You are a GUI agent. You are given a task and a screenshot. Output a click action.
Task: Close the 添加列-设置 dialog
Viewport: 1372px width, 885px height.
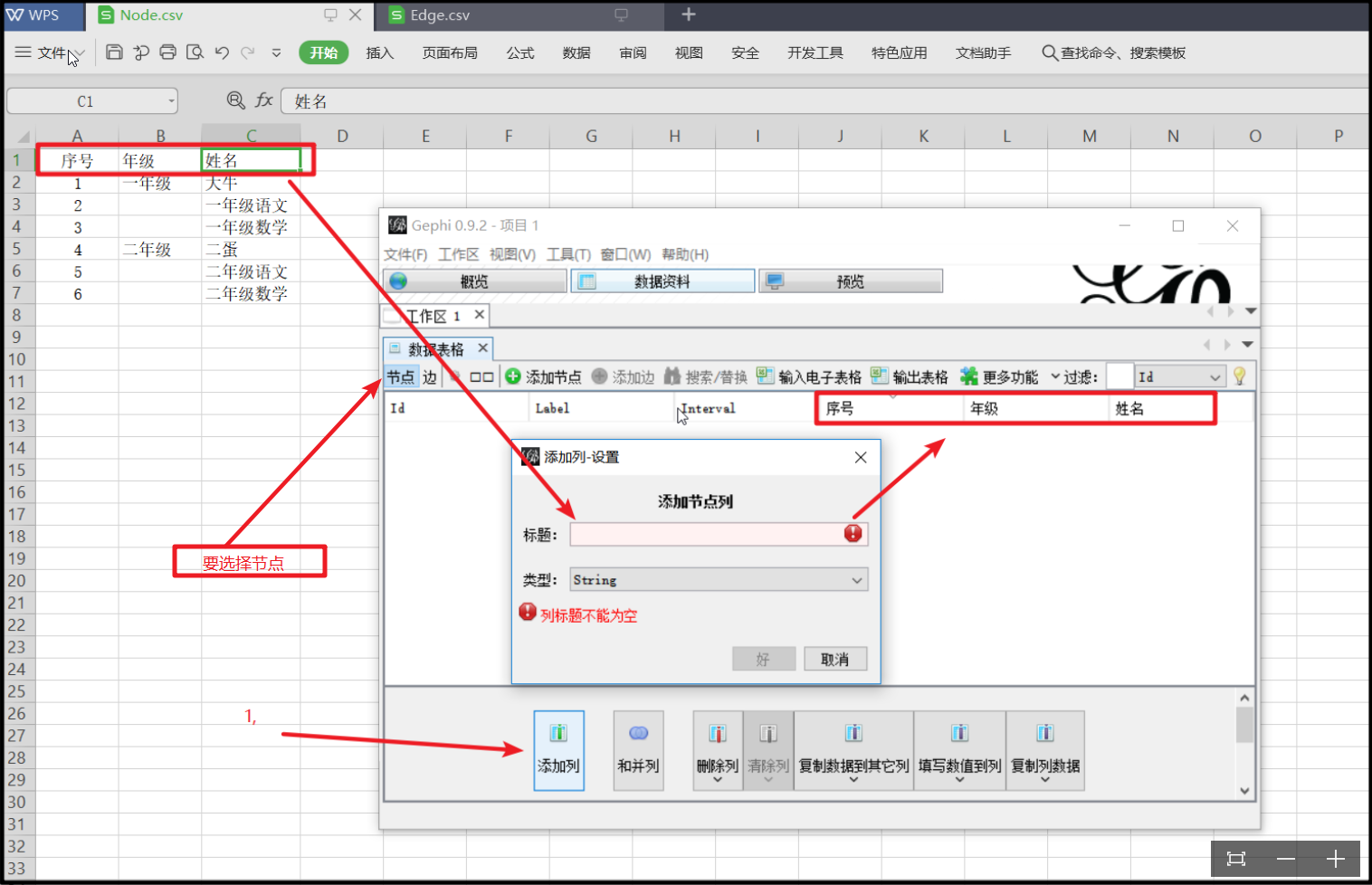pyautogui.click(x=861, y=457)
